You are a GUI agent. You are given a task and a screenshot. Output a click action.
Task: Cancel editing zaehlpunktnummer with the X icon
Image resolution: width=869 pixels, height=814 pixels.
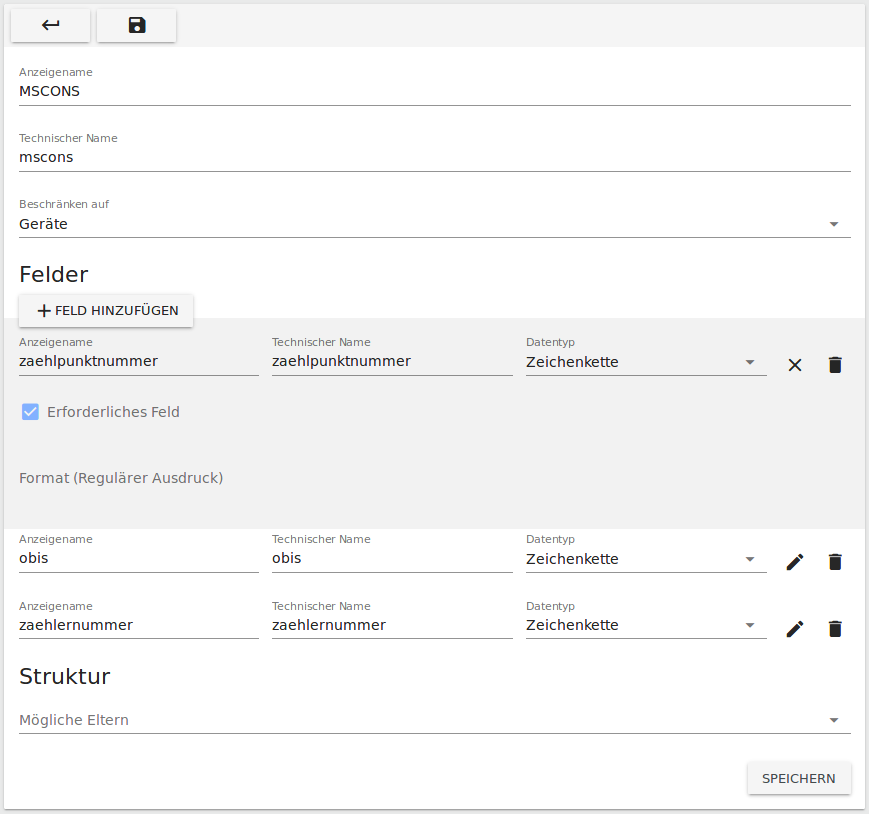click(x=795, y=365)
